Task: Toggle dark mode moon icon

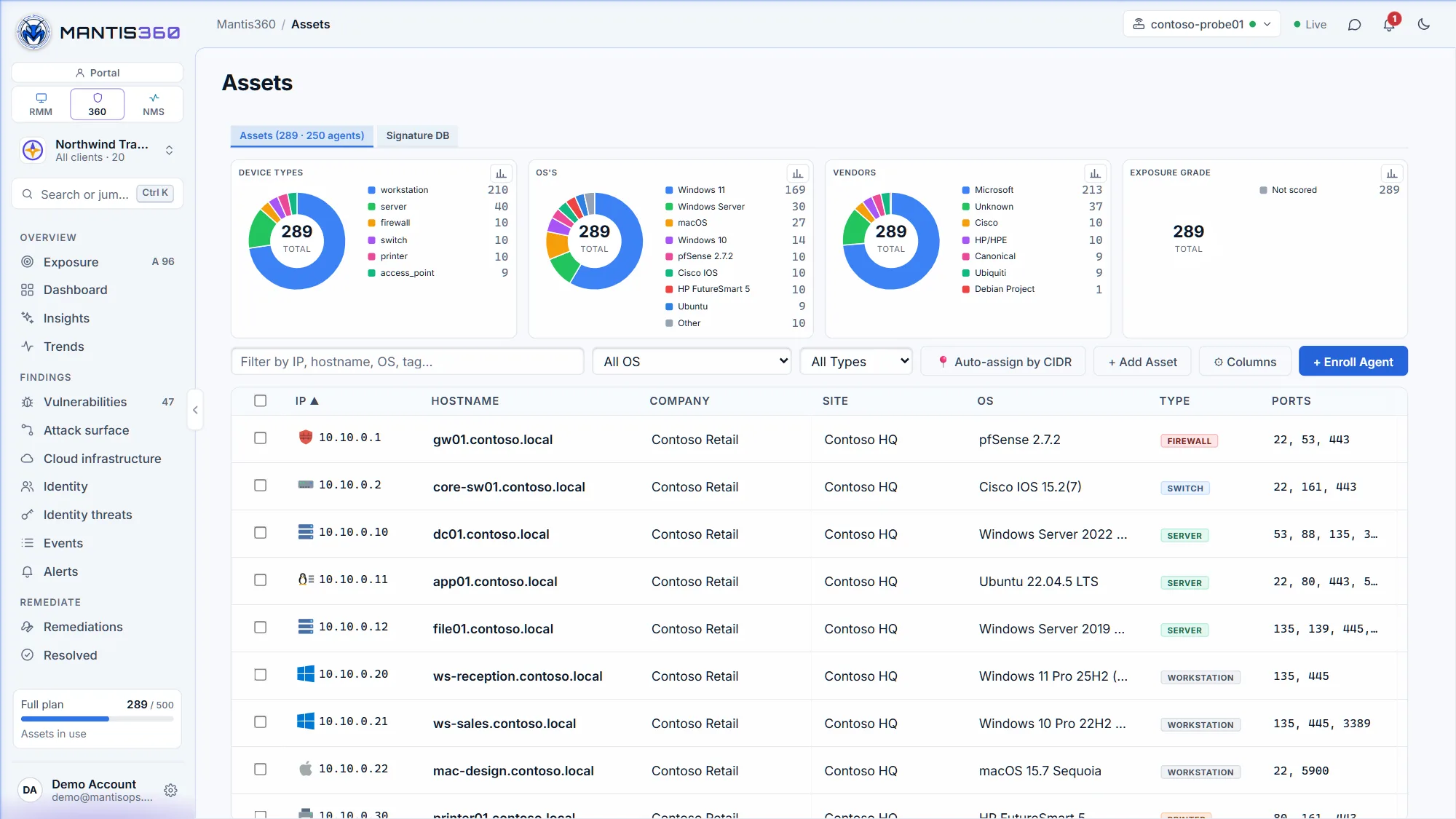Action: [1424, 24]
